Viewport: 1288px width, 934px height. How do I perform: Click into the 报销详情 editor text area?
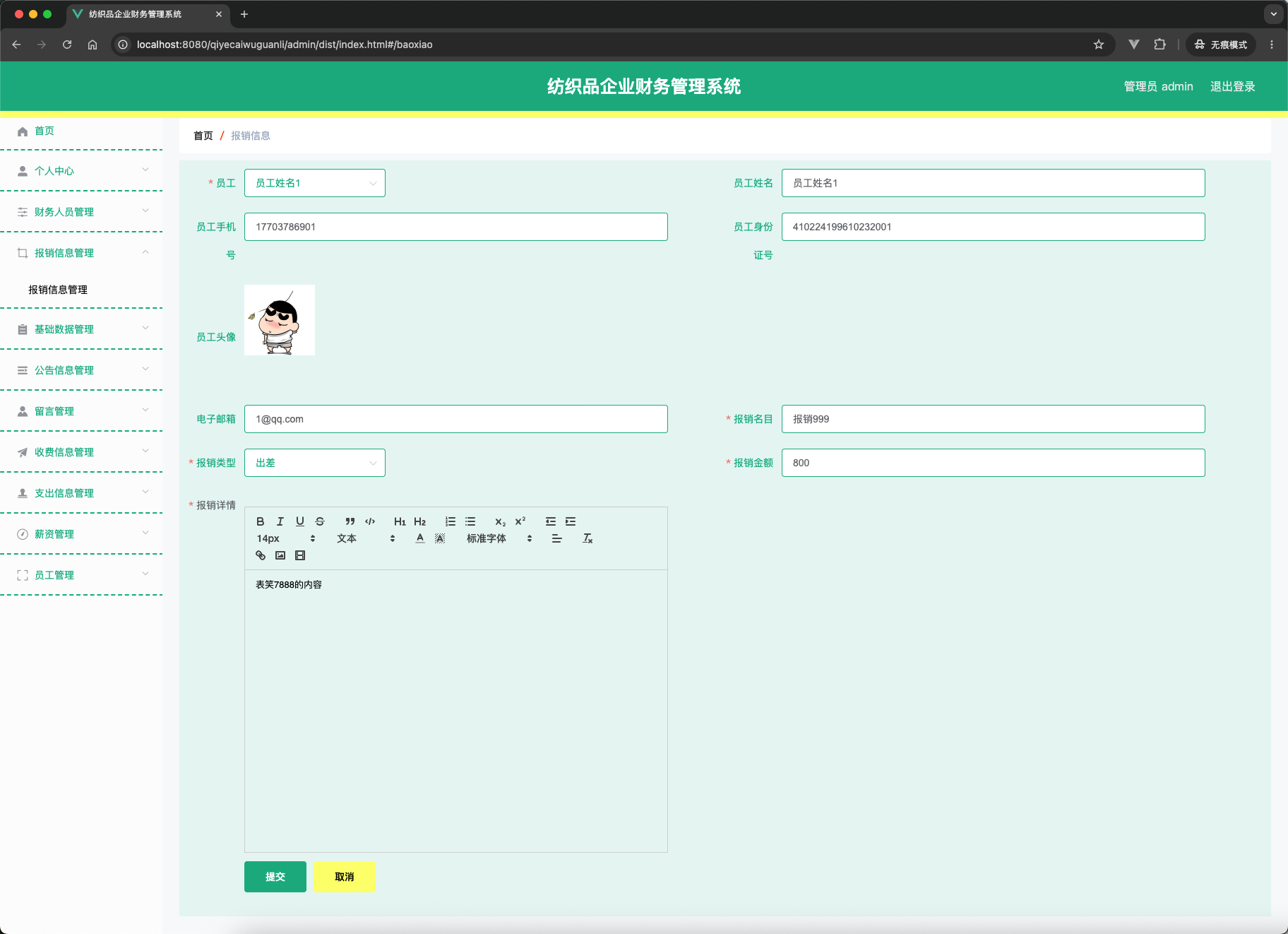coord(456,711)
